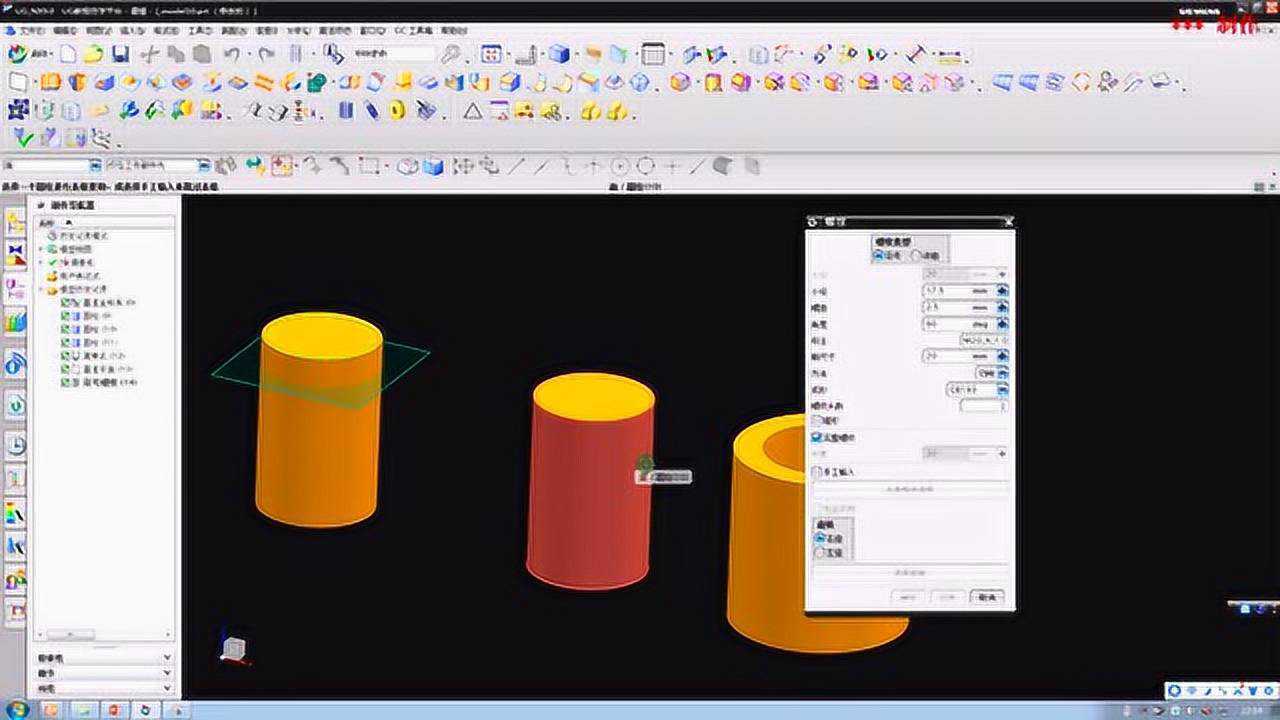Click the yellow ring icon in third toolbar row
This screenshot has height=720, width=1280.
pos(397,111)
